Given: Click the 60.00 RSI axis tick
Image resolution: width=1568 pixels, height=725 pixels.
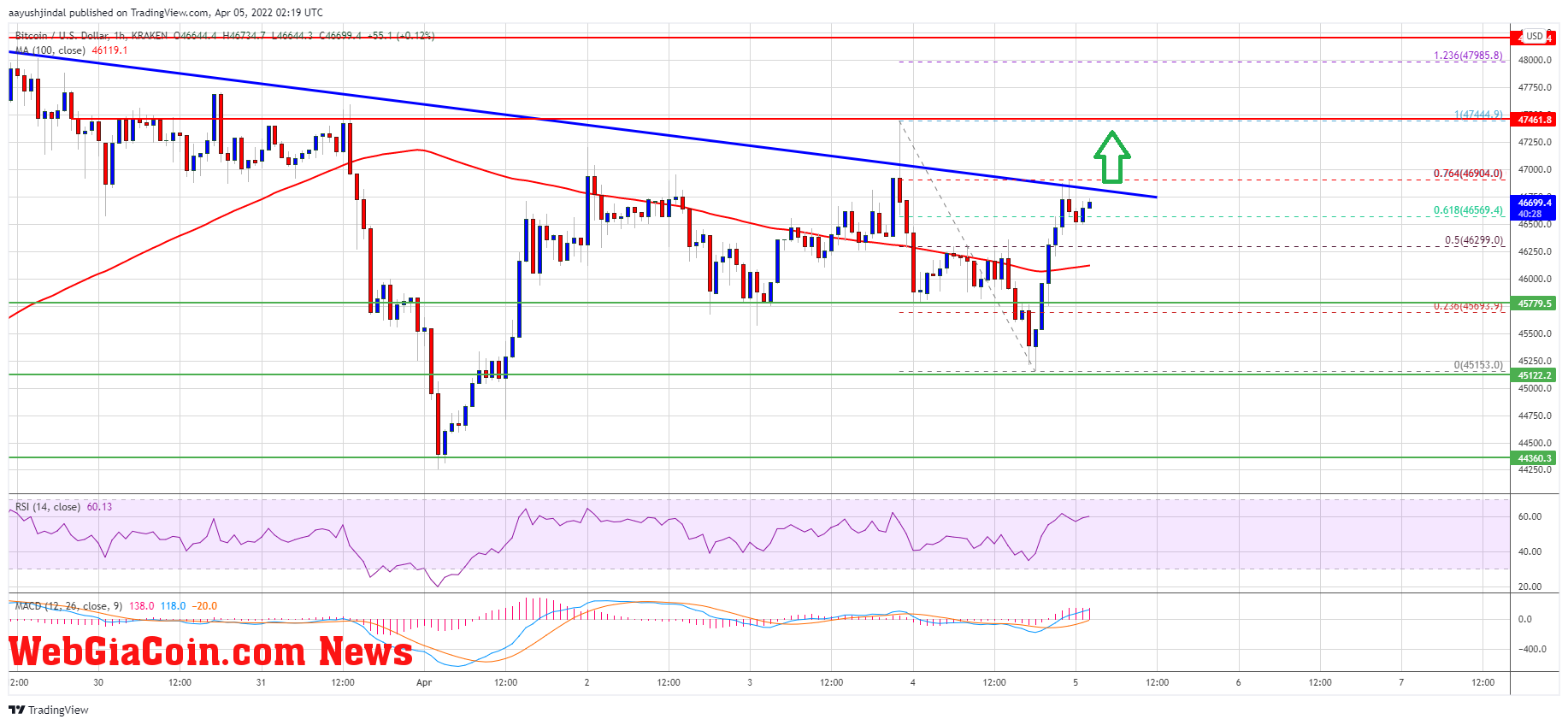Looking at the screenshot, I should (x=1530, y=516).
